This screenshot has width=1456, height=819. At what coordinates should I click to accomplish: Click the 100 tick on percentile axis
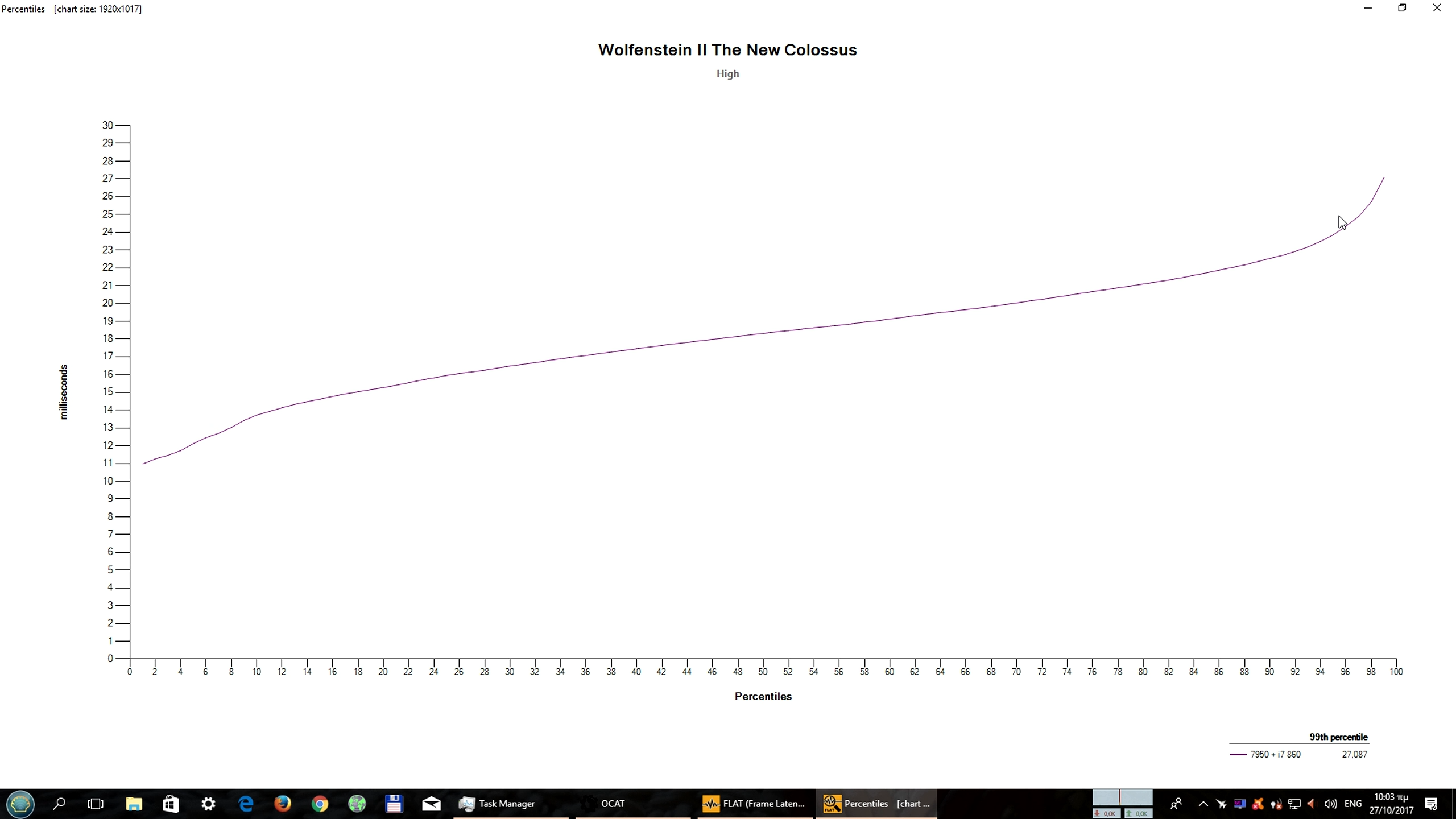coord(1396,672)
